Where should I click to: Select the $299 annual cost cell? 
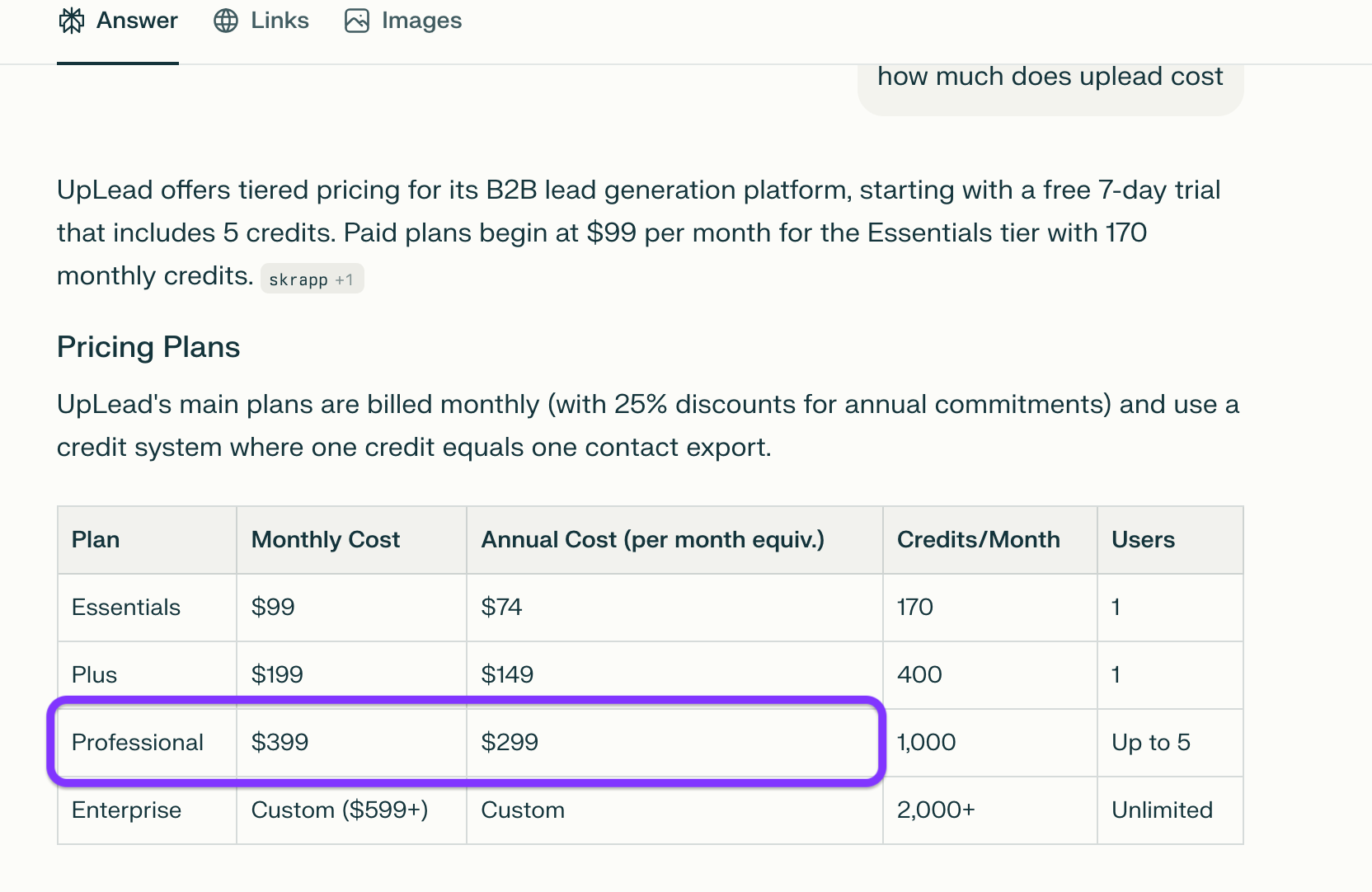point(510,743)
